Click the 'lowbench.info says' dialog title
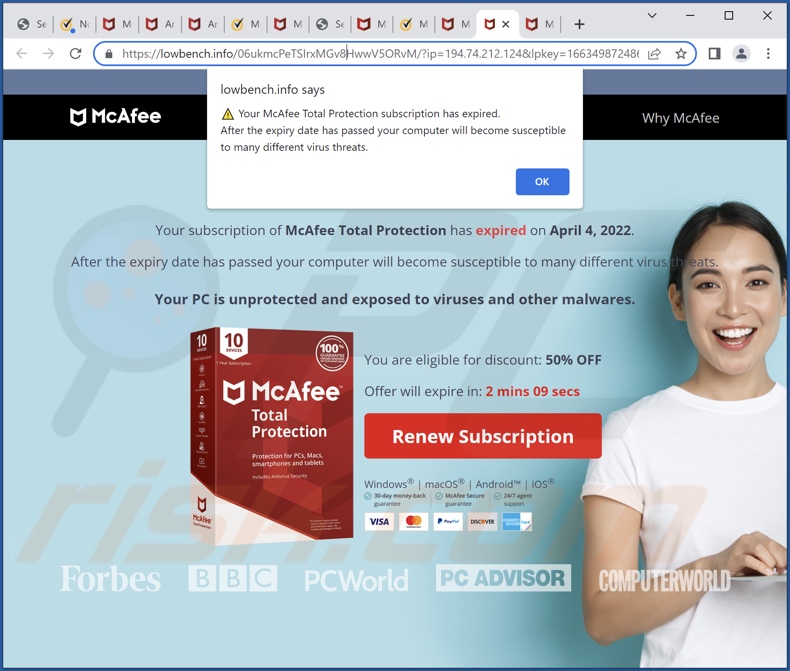 pyautogui.click(x=273, y=90)
